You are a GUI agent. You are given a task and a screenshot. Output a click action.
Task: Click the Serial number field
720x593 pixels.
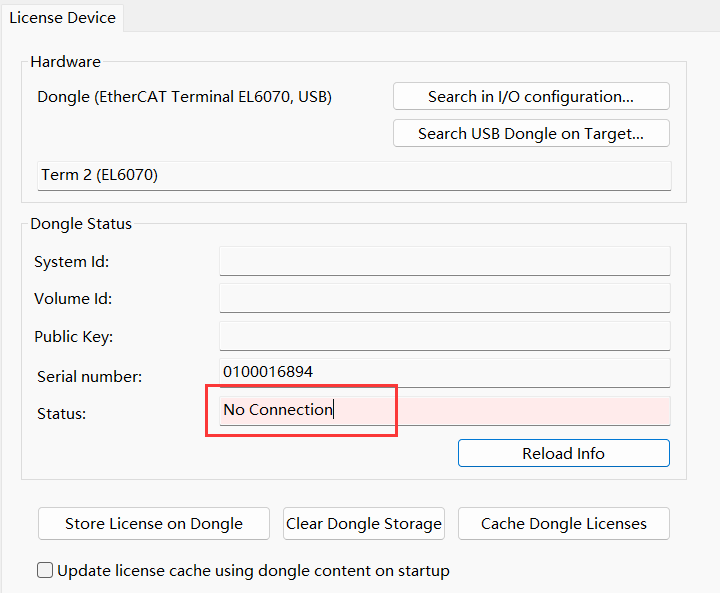coord(444,373)
